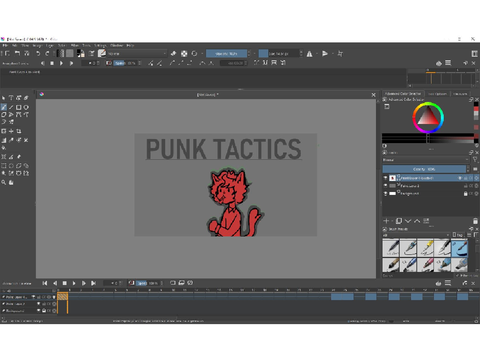480x360 pixels.
Task: Toggle the lock on Background layer
Action: 466,194
